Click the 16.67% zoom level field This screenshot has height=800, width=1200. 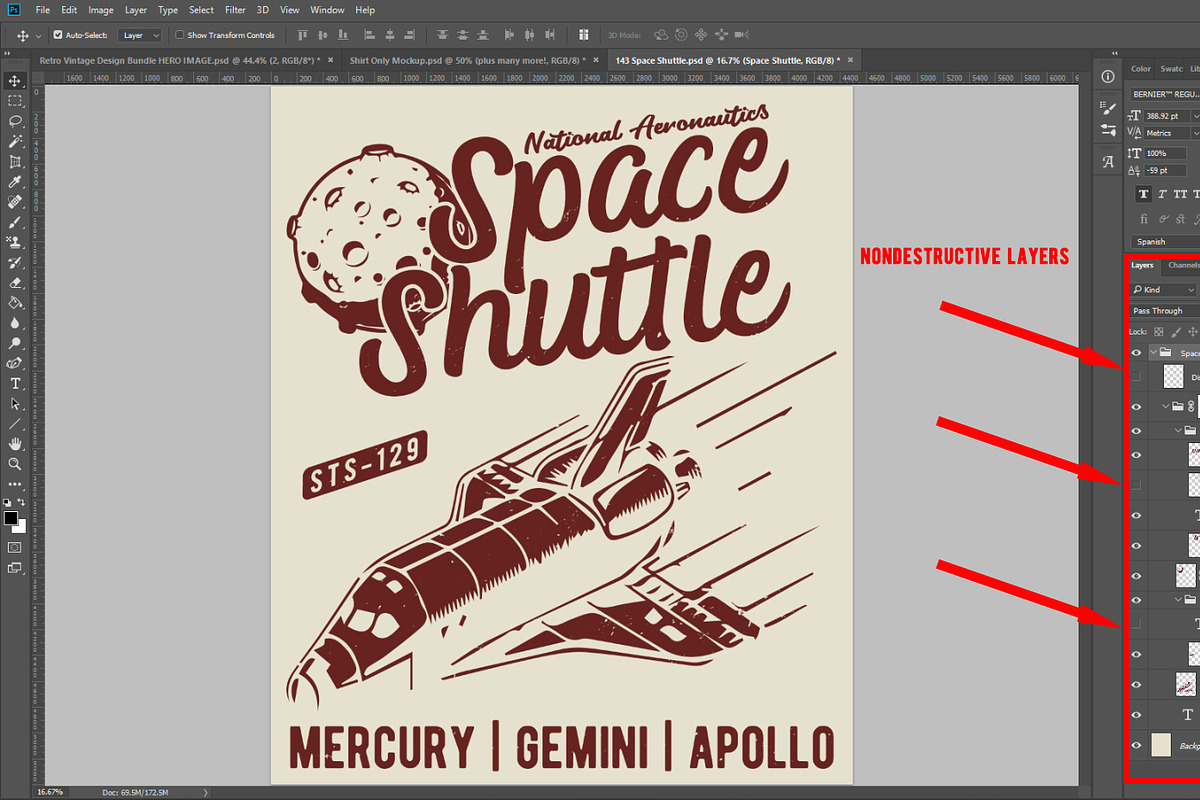click(x=50, y=792)
